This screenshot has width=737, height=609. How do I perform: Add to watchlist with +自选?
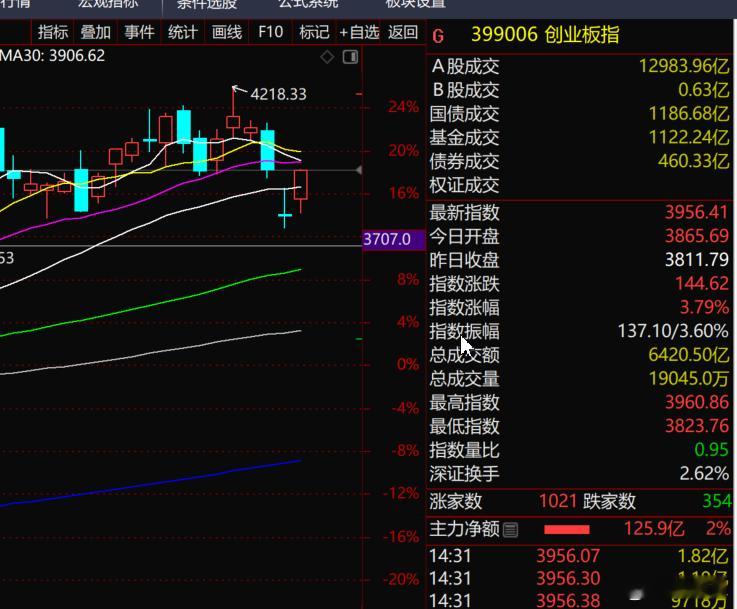[x=359, y=32]
